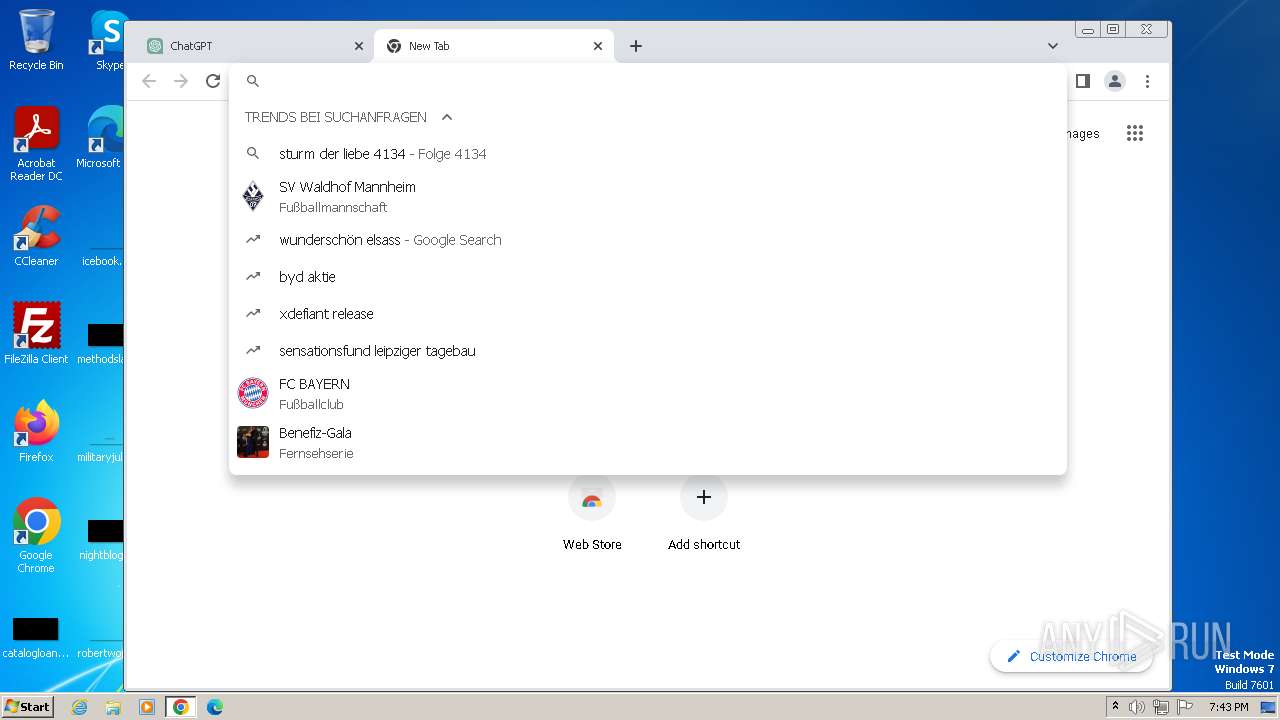The image size is (1280, 720).
Task: Pick the byd aktie trending search
Action: pyautogui.click(x=648, y=277)
